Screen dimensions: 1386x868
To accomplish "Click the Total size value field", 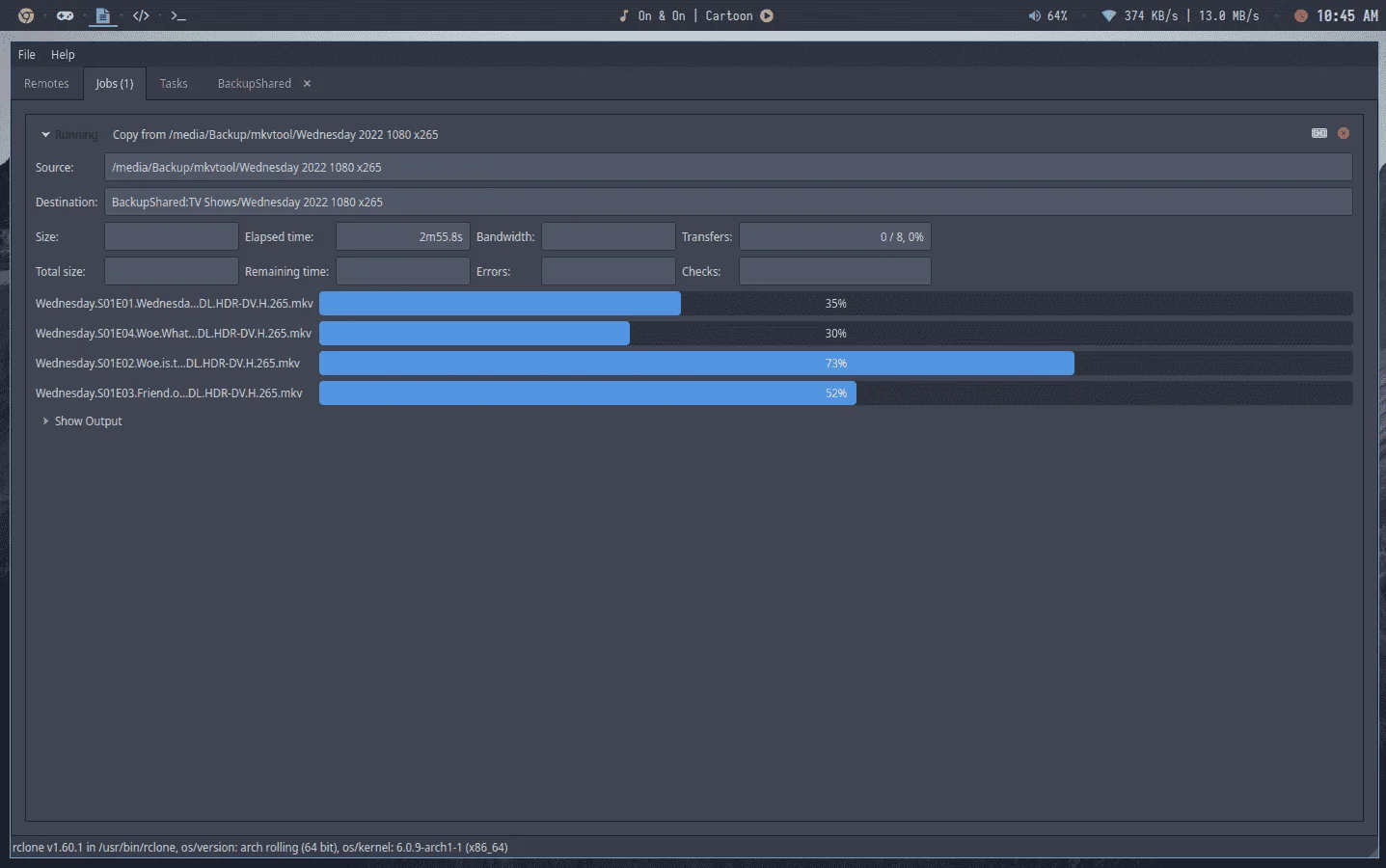I will [171, 271].
